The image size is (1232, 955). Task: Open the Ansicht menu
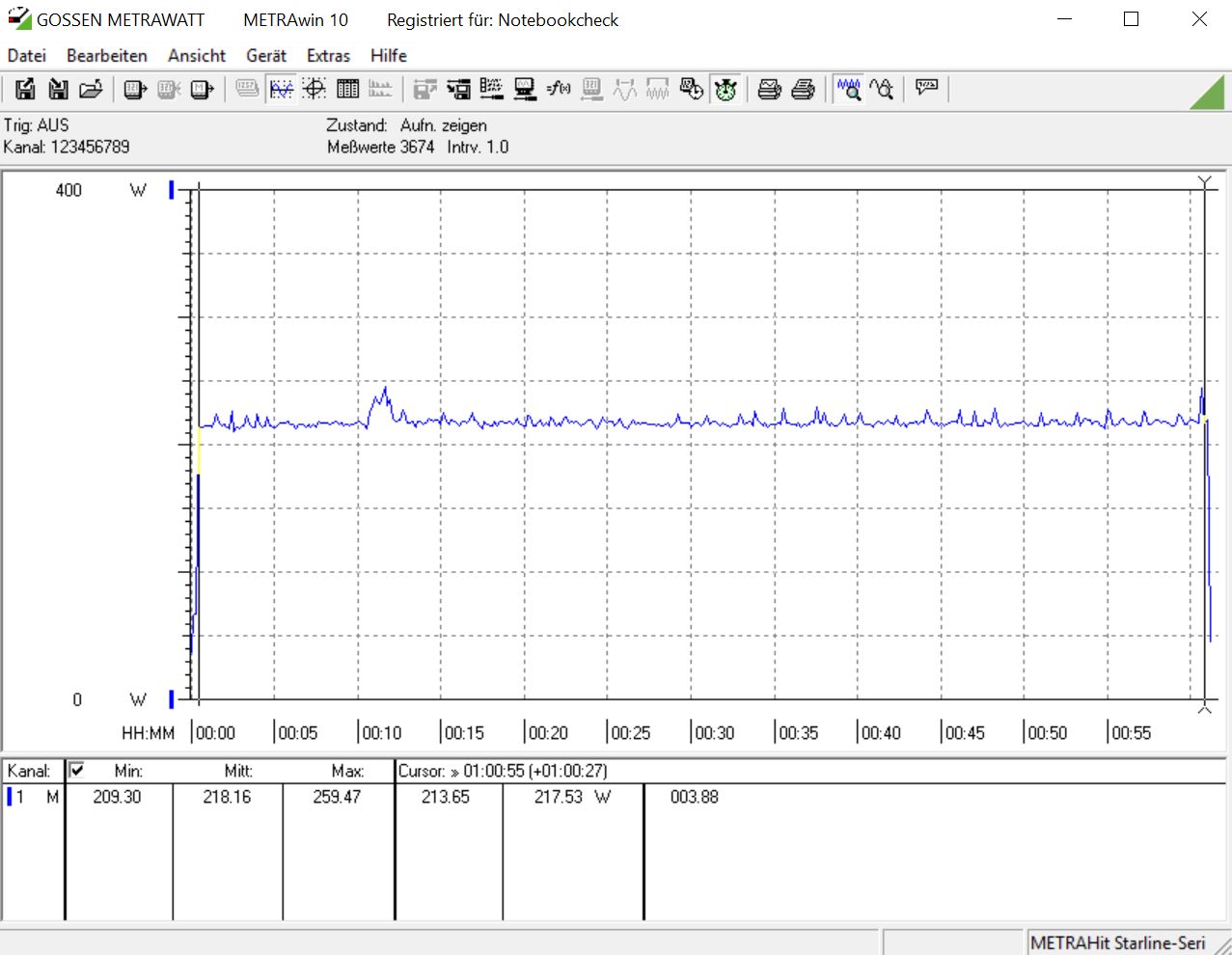click(197, 56)
